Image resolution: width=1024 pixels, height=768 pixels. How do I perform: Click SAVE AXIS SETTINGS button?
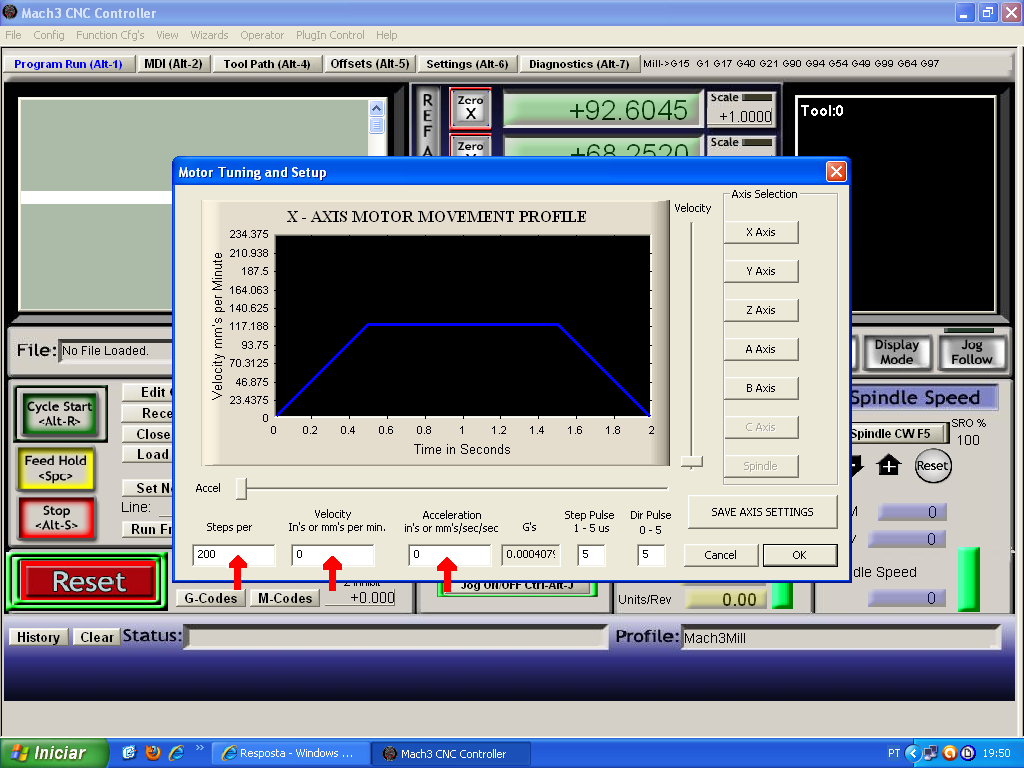point(762,512)
